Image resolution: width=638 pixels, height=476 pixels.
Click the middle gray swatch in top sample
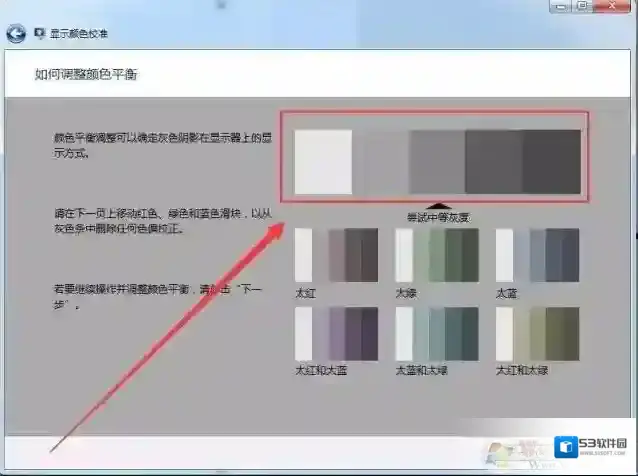click(437, 161)
